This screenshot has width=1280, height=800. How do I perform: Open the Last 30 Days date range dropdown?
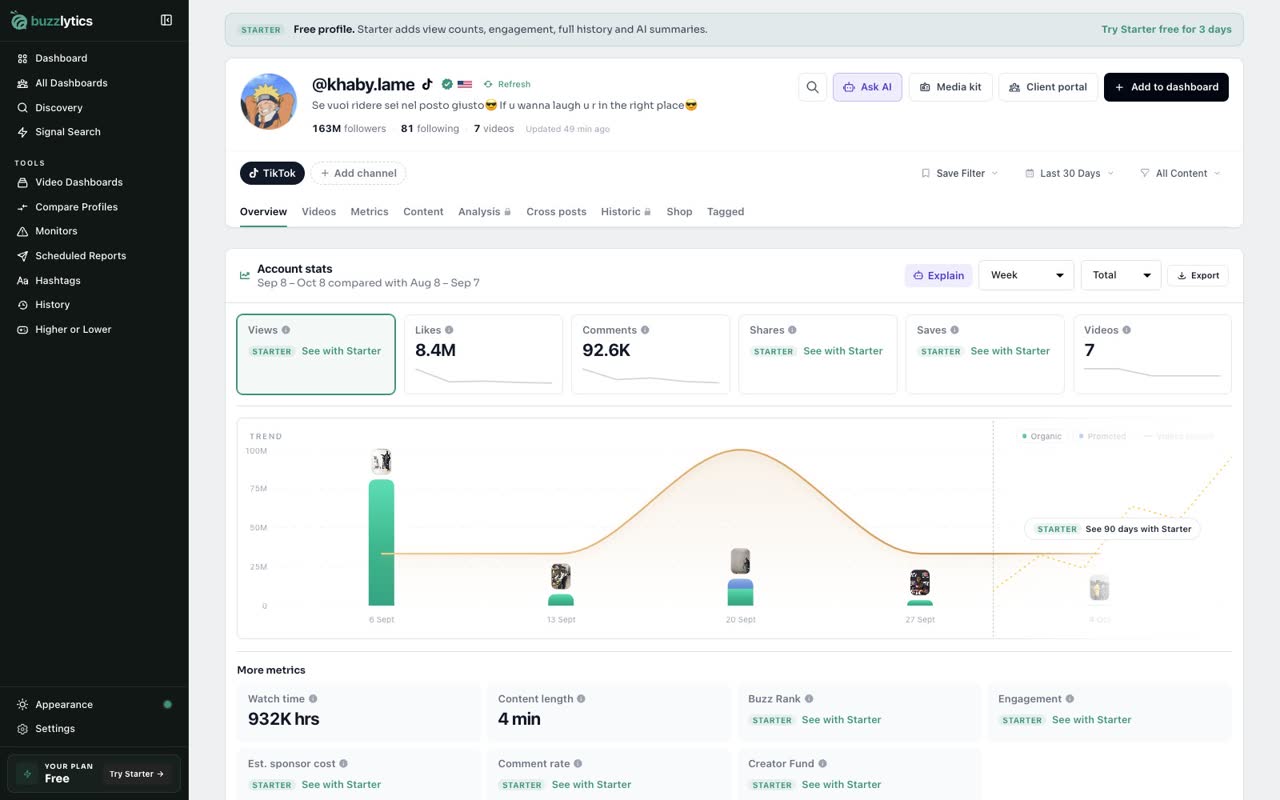(1070, 173)
